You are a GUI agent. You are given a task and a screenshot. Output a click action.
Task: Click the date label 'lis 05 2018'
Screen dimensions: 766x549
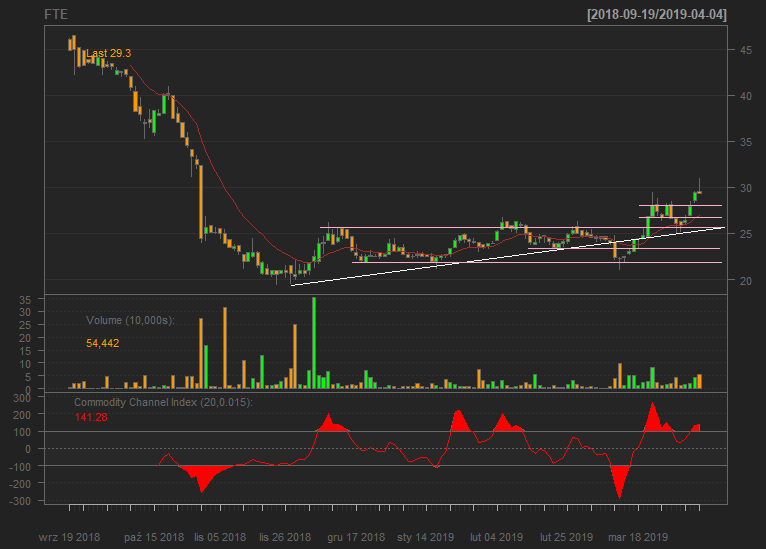coord(220,537)
